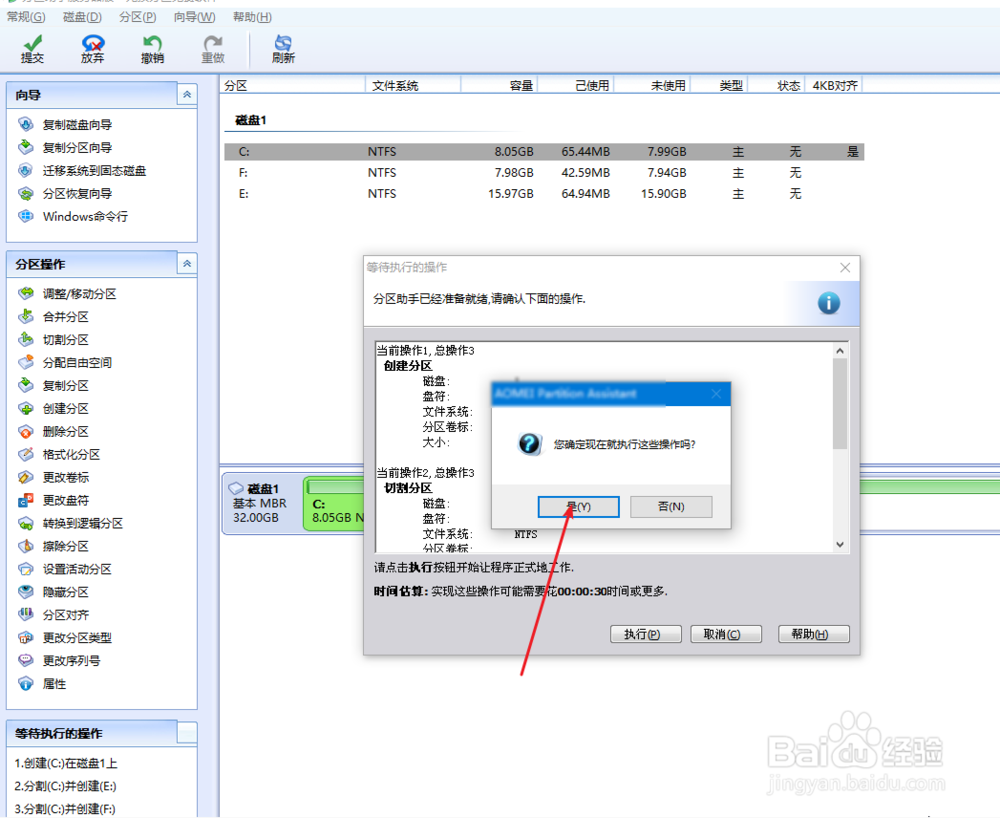This screenshot has height=818, width=1000.
Task: Select the 设置活动分区 icon
Action: [x=26, y=569]
